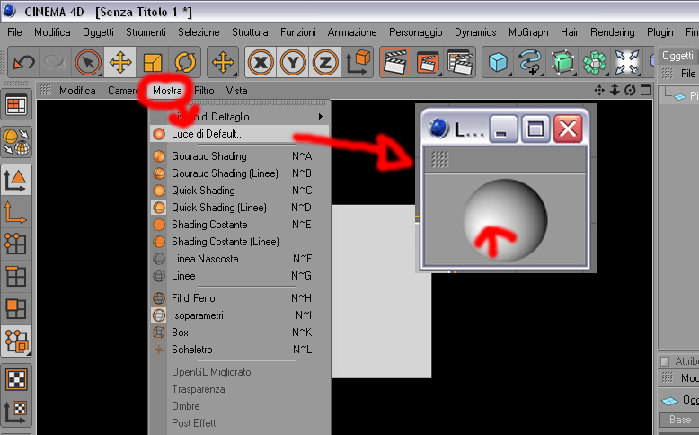The image size is (699, 435).
Task: Open the deformer arrows palette
Action: [x=627, y=62]
